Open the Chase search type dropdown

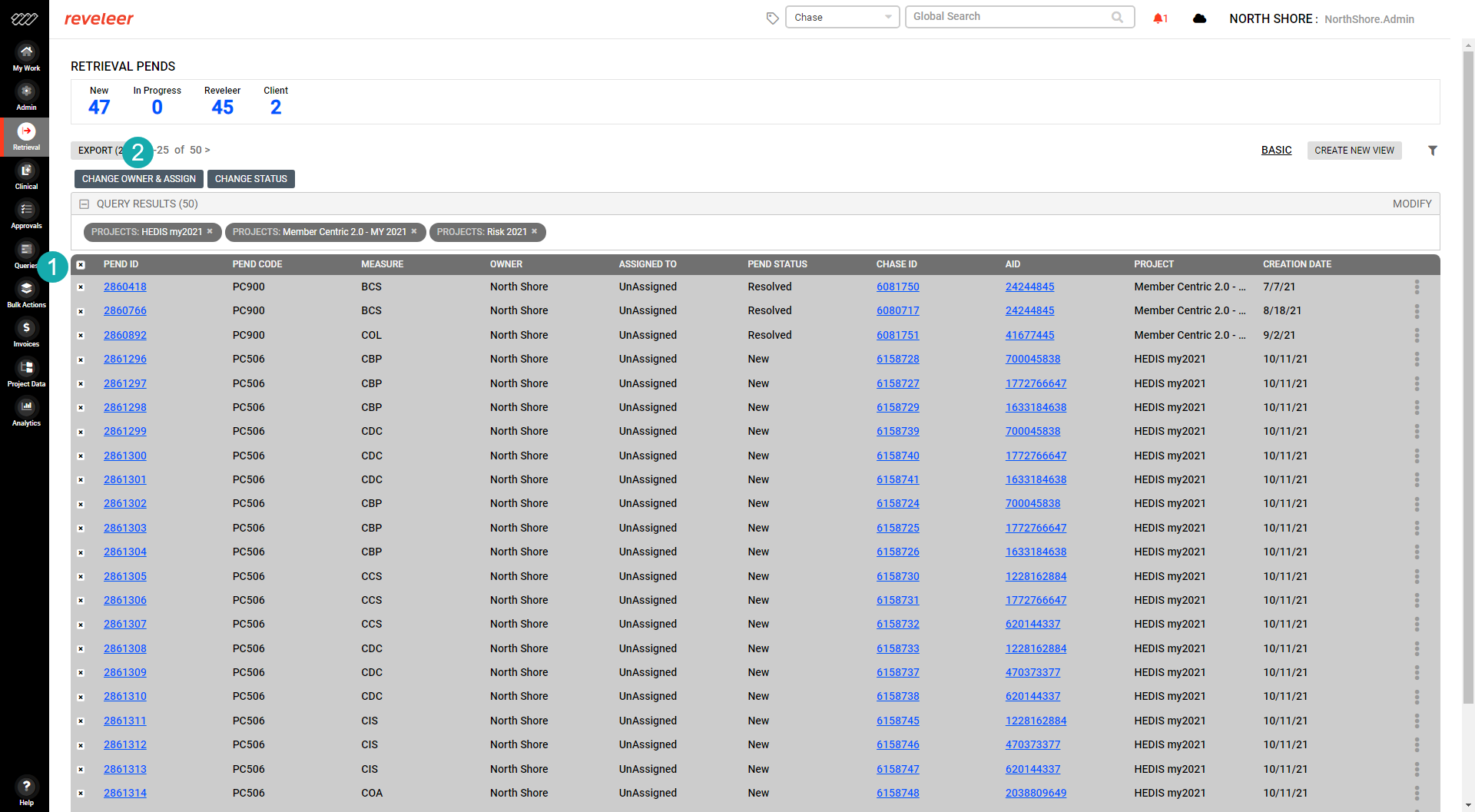tap(842, 17)
